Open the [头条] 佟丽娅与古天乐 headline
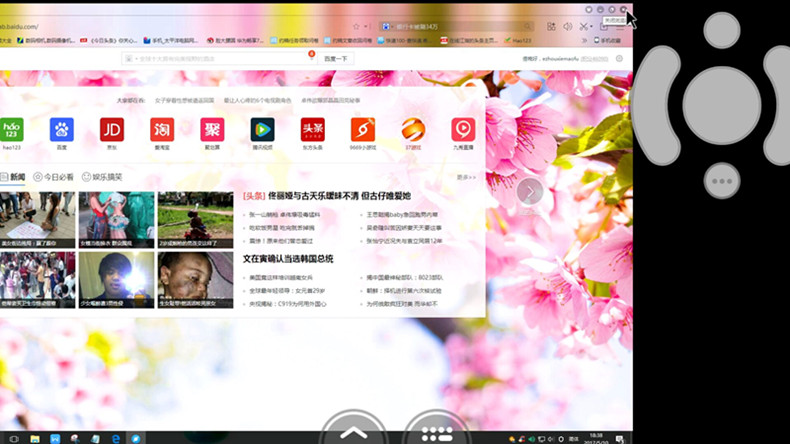The width and height of the screenshot is (790, 444). point(326,196)
